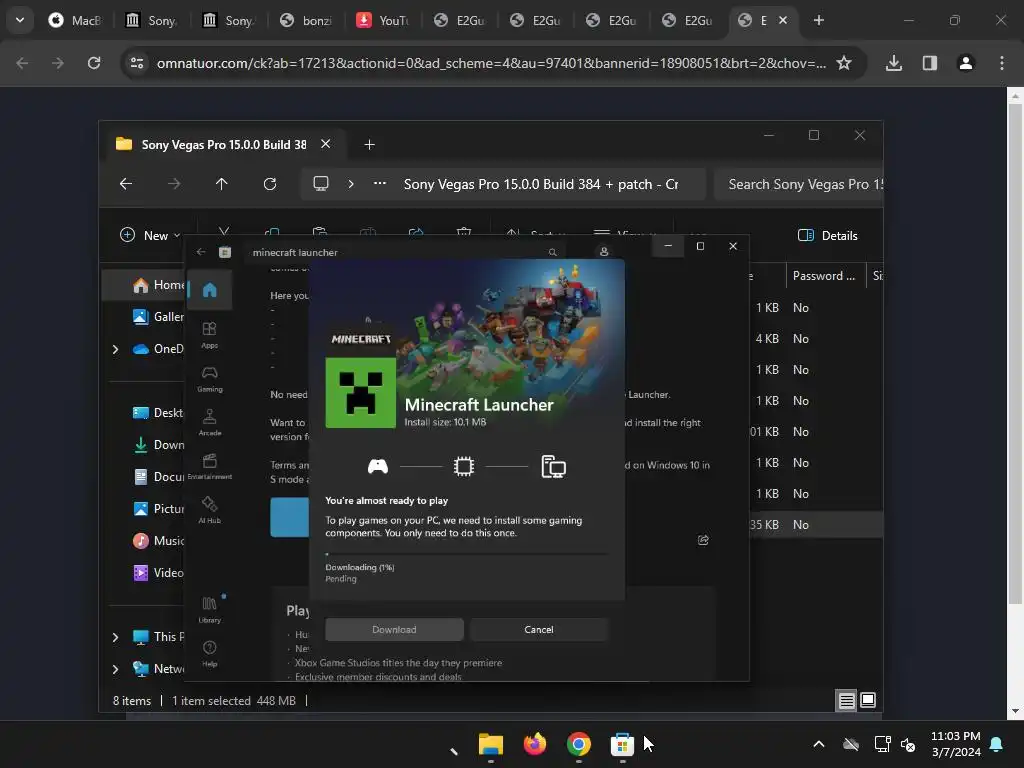The image size is (1024, 768).
Task: Switch to the bonzi Chrome tab
Action: tap(306, 21)
